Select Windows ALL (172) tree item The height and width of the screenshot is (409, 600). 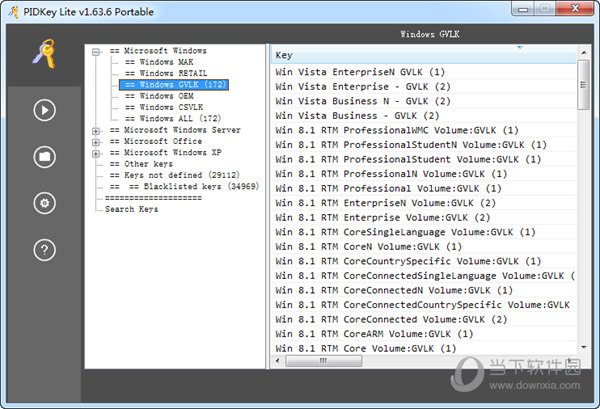pos(173,119)
